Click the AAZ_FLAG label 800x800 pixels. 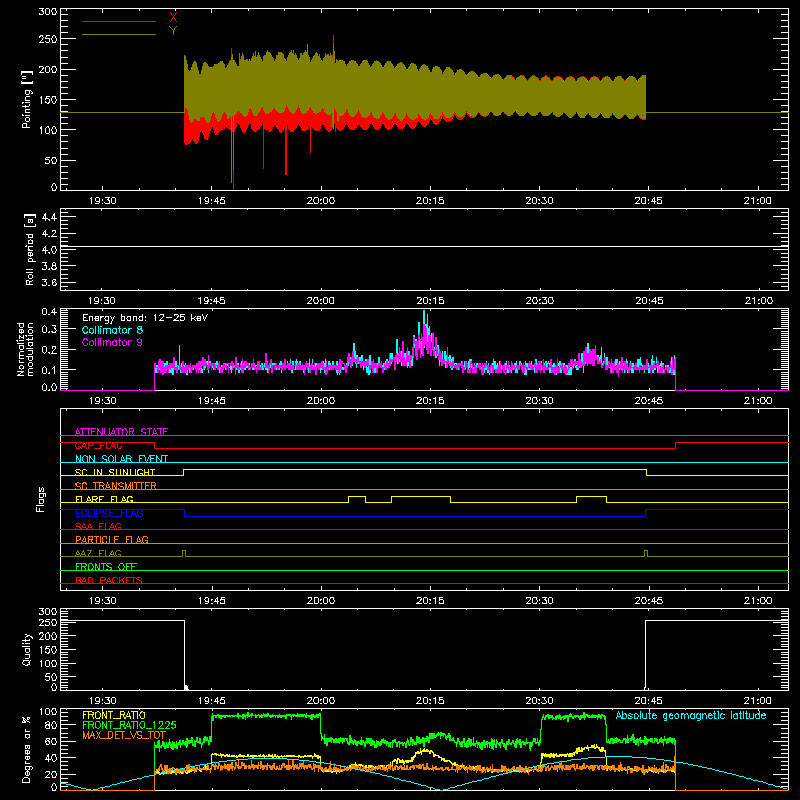[98, 553]
